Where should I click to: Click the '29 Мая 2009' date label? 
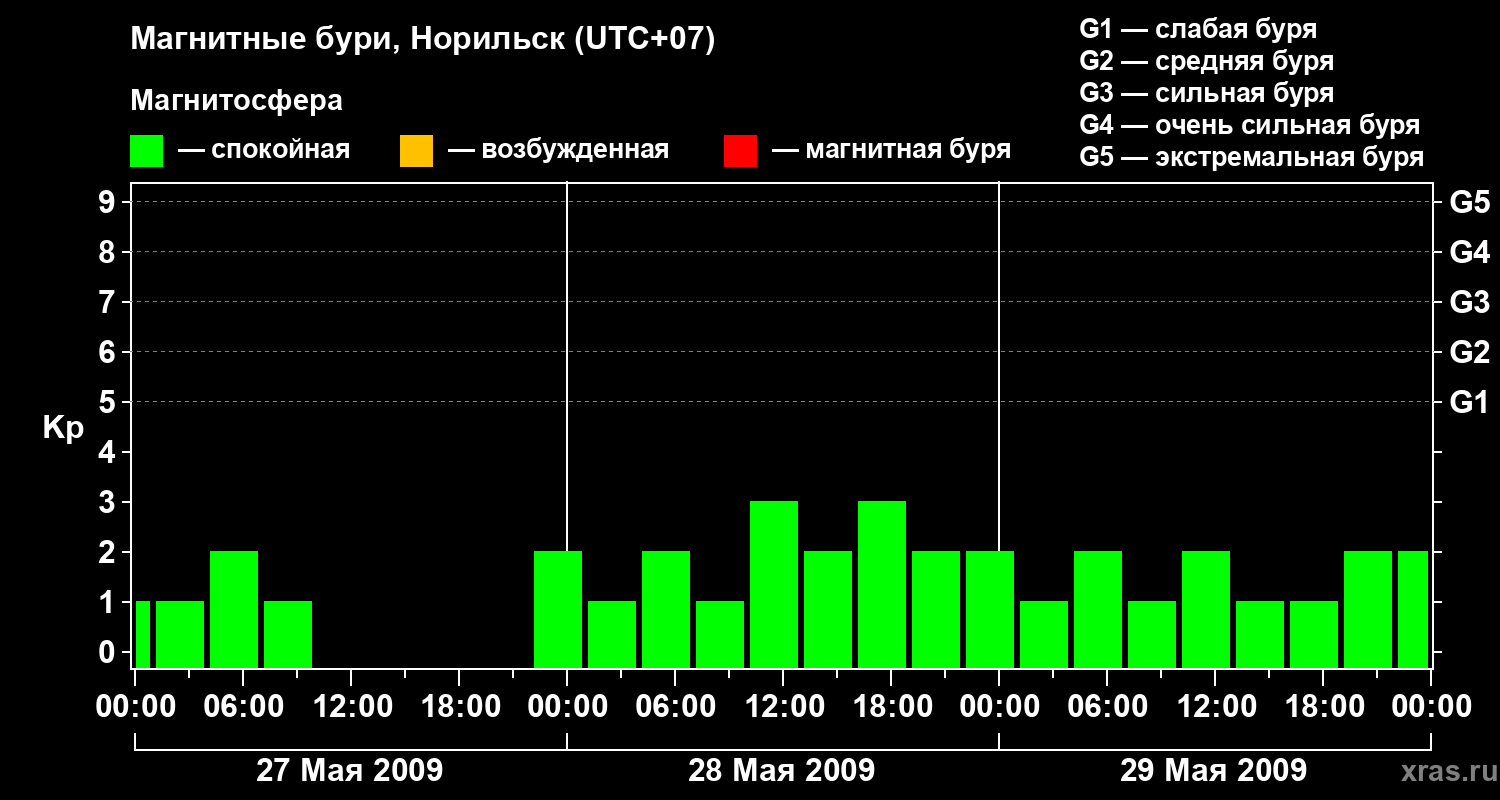coord(1214,771)
